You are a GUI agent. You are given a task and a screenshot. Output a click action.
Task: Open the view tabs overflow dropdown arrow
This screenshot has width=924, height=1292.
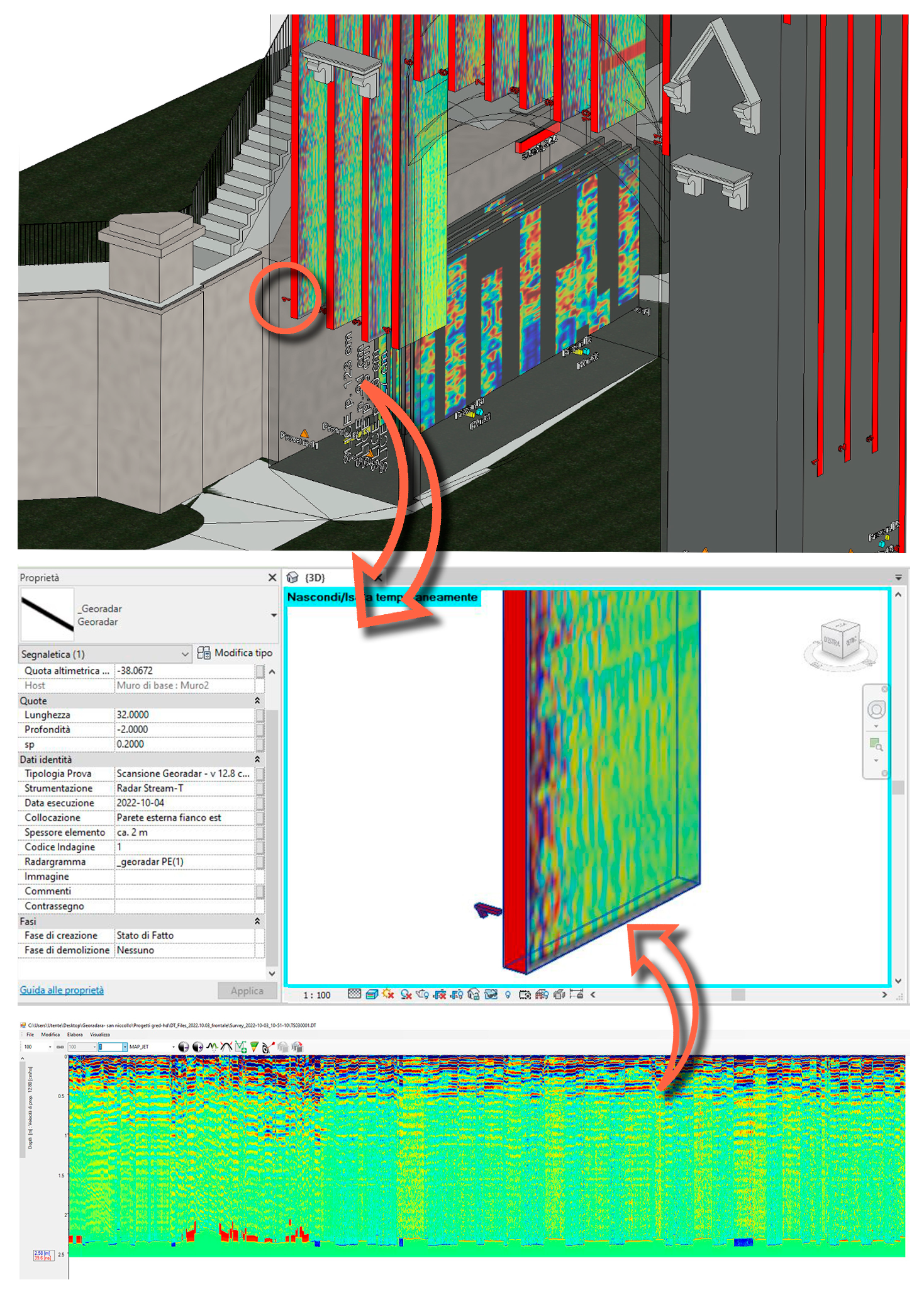[898, 577]
